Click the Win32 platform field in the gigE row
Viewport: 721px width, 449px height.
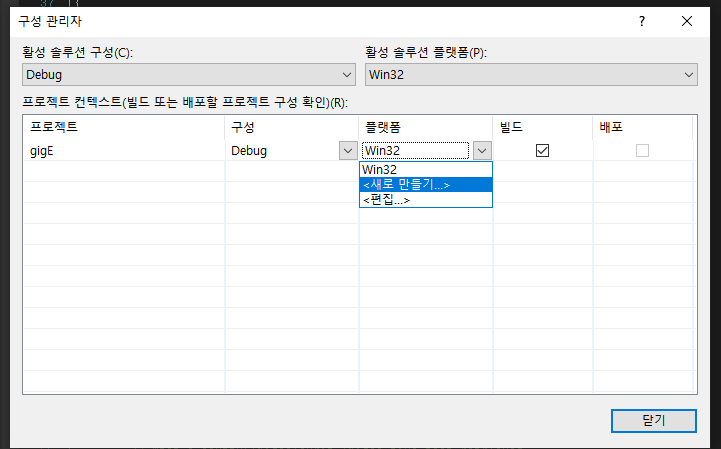click(416, 150)
